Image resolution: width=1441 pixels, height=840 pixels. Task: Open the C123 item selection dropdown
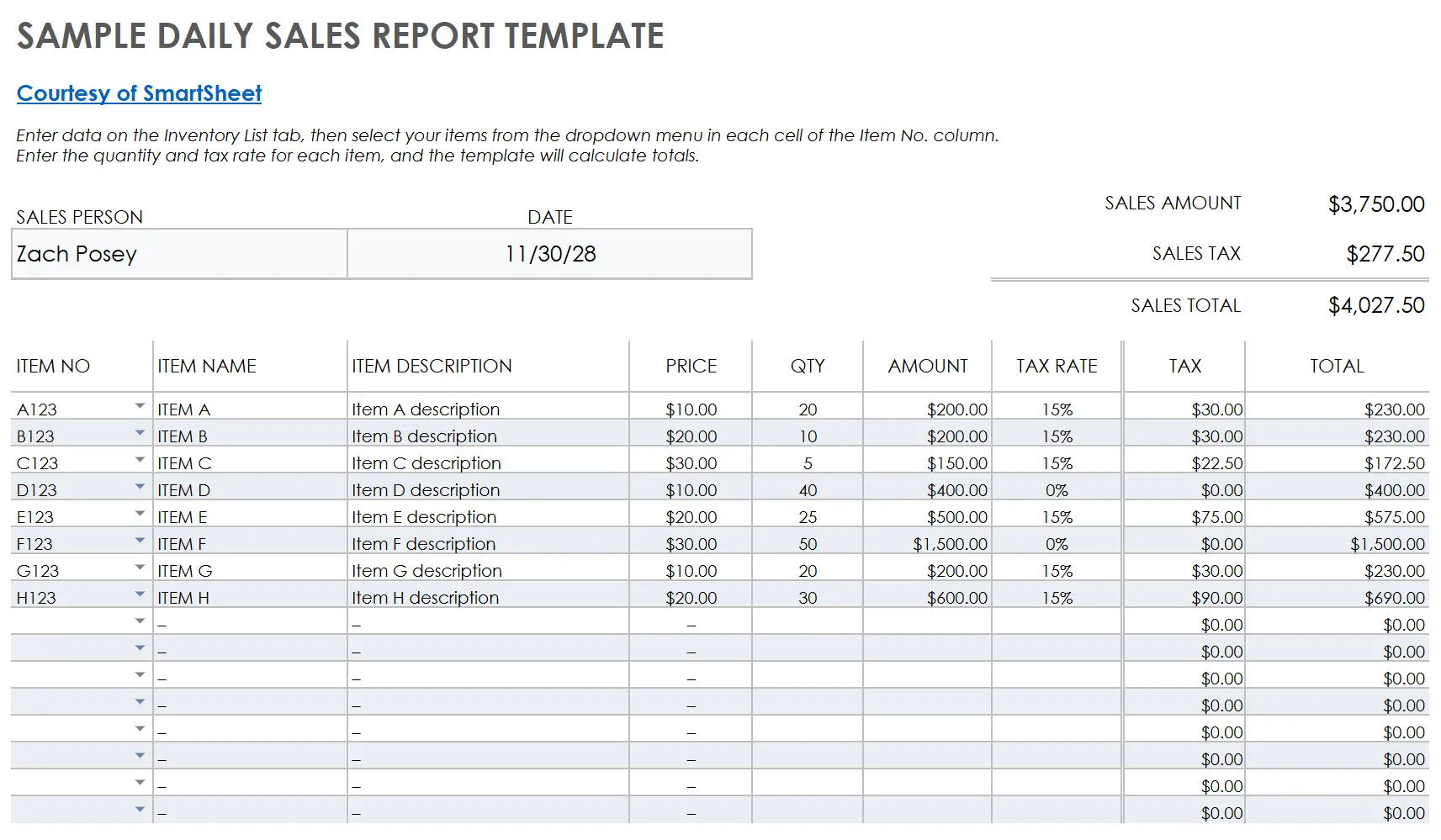pos(140,460)
